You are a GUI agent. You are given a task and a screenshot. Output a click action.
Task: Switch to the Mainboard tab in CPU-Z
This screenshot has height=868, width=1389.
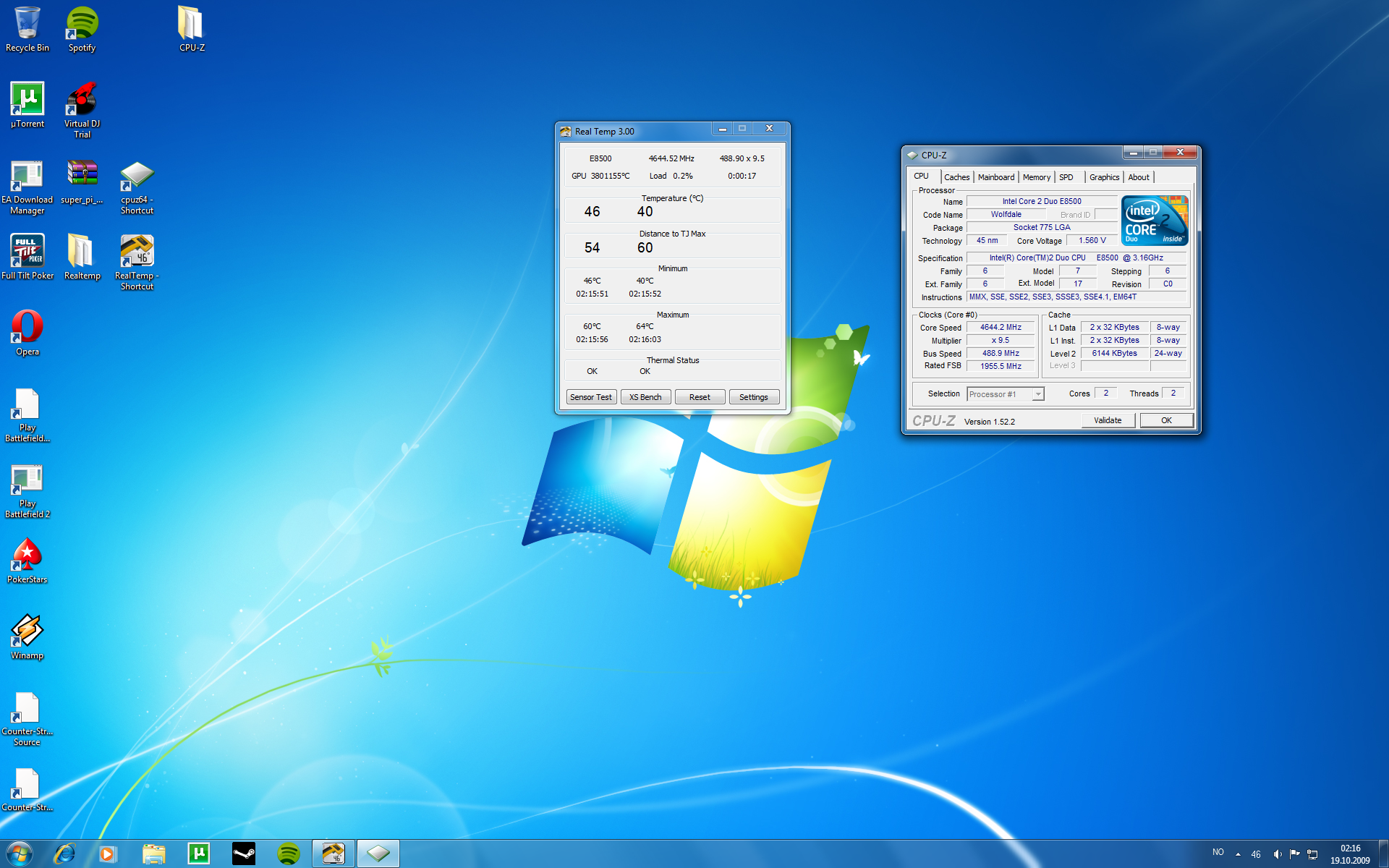point(995,177)
